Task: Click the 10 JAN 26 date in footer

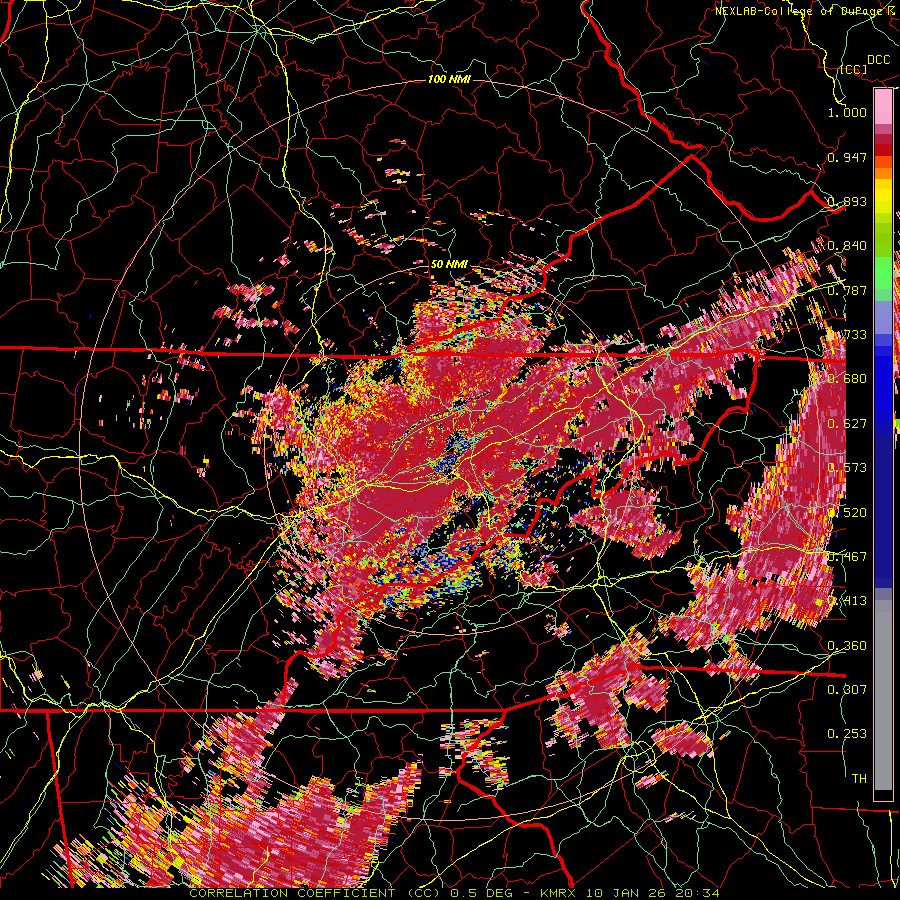Action: pyautogui.click(x=626, y=894)
